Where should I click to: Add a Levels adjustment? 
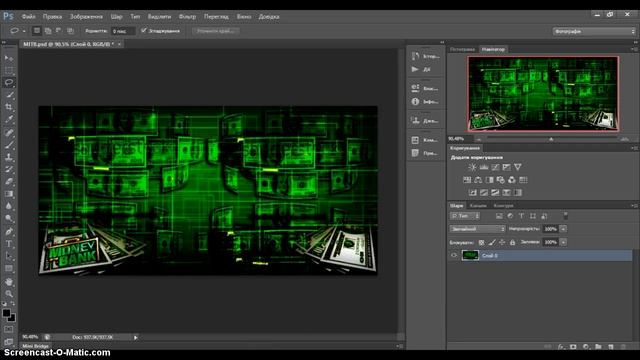[484, 167]
